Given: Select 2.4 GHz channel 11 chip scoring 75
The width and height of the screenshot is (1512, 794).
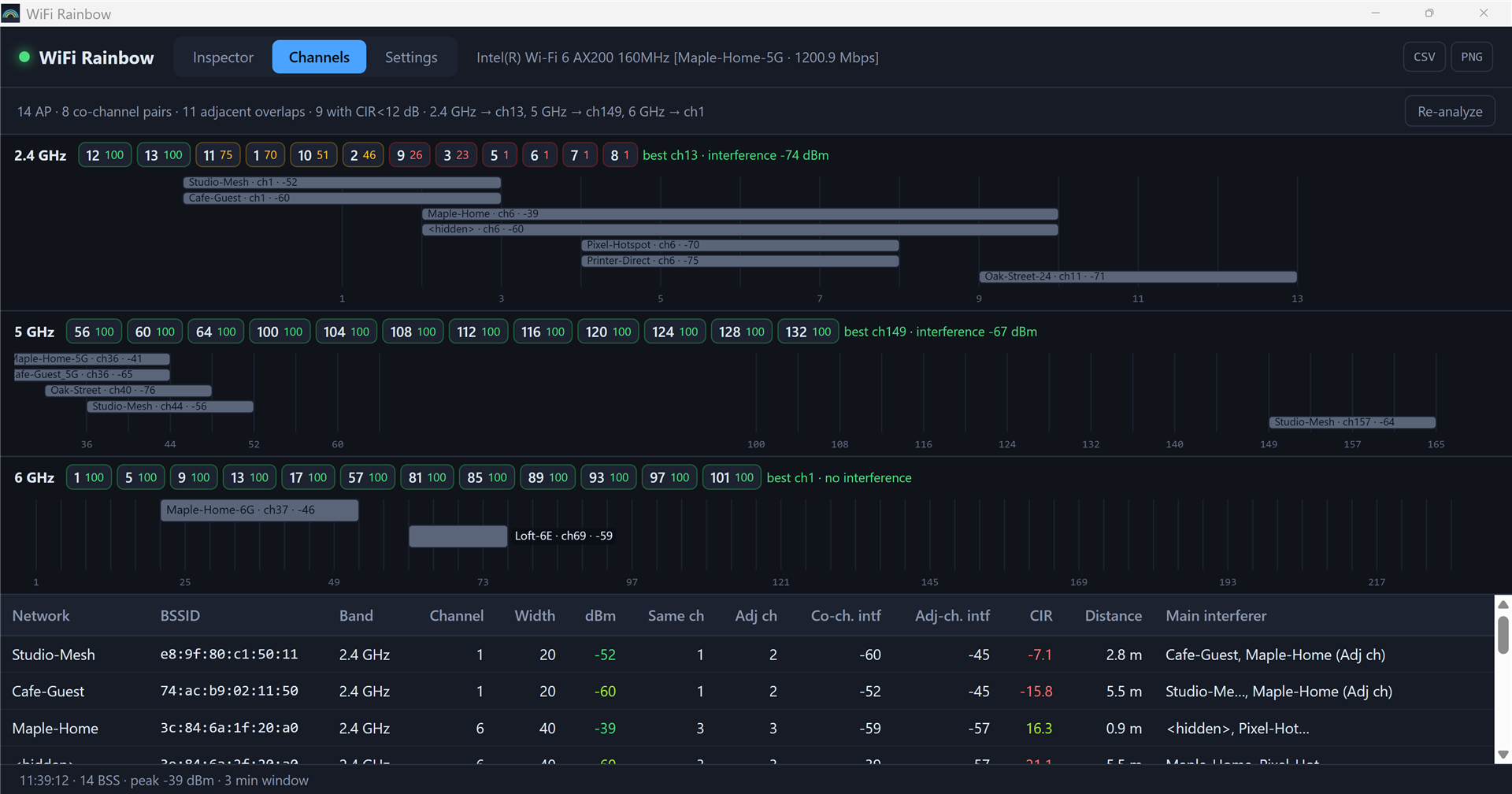Looking at the screenshot, I should click(217, 155).
